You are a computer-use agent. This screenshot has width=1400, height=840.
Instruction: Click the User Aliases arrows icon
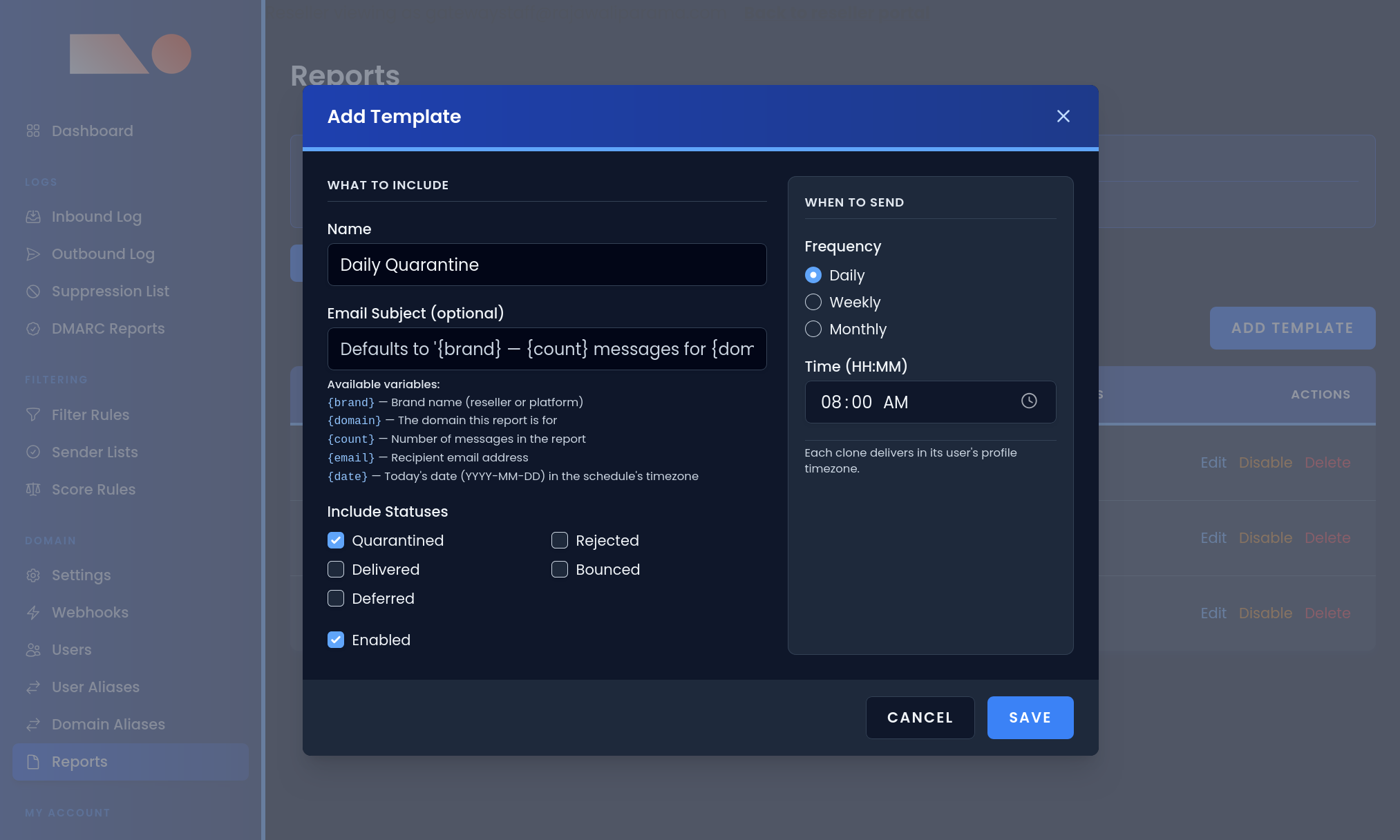point(33,687)
